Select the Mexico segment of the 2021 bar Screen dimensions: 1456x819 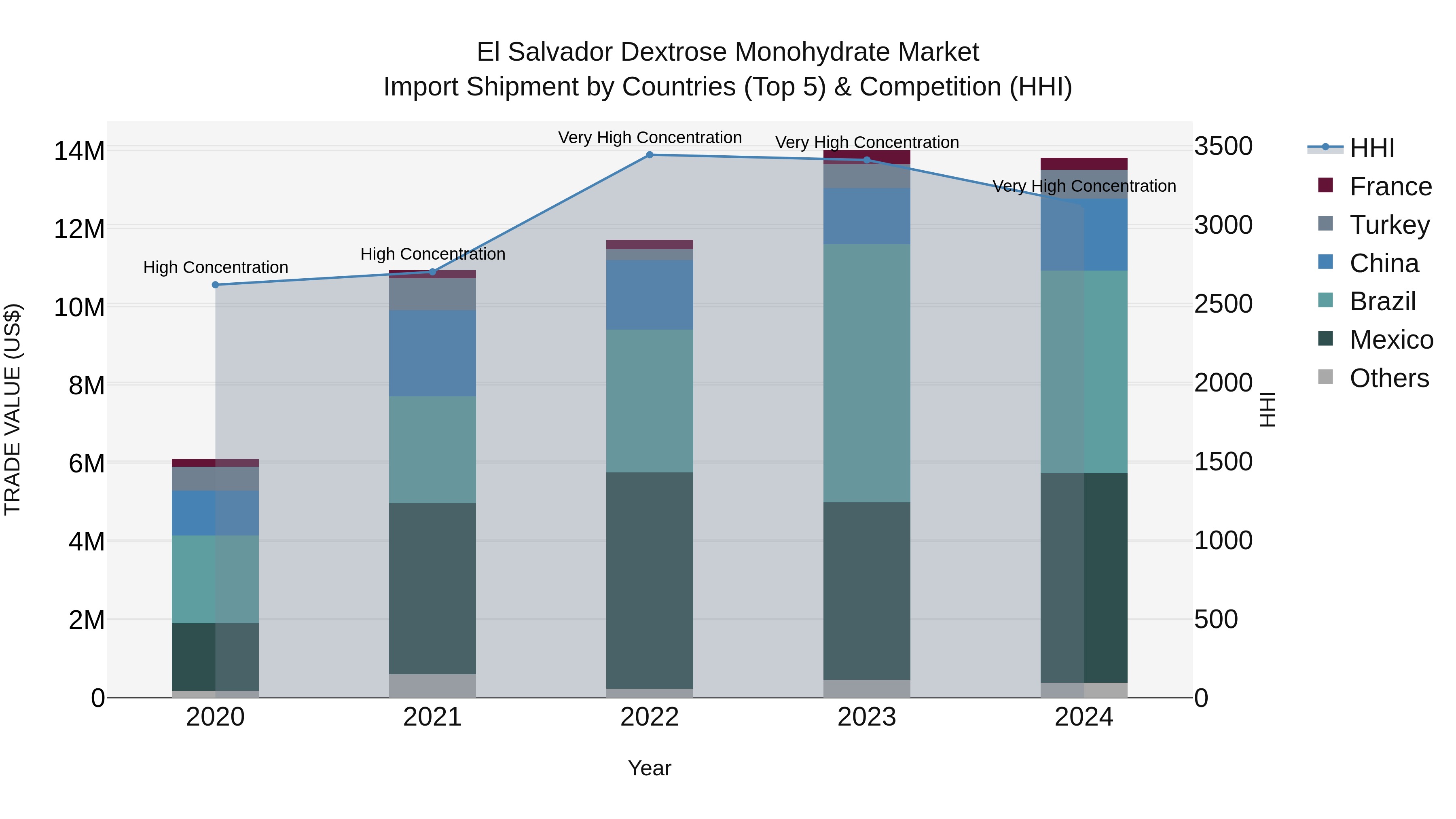tap(432, 588)
